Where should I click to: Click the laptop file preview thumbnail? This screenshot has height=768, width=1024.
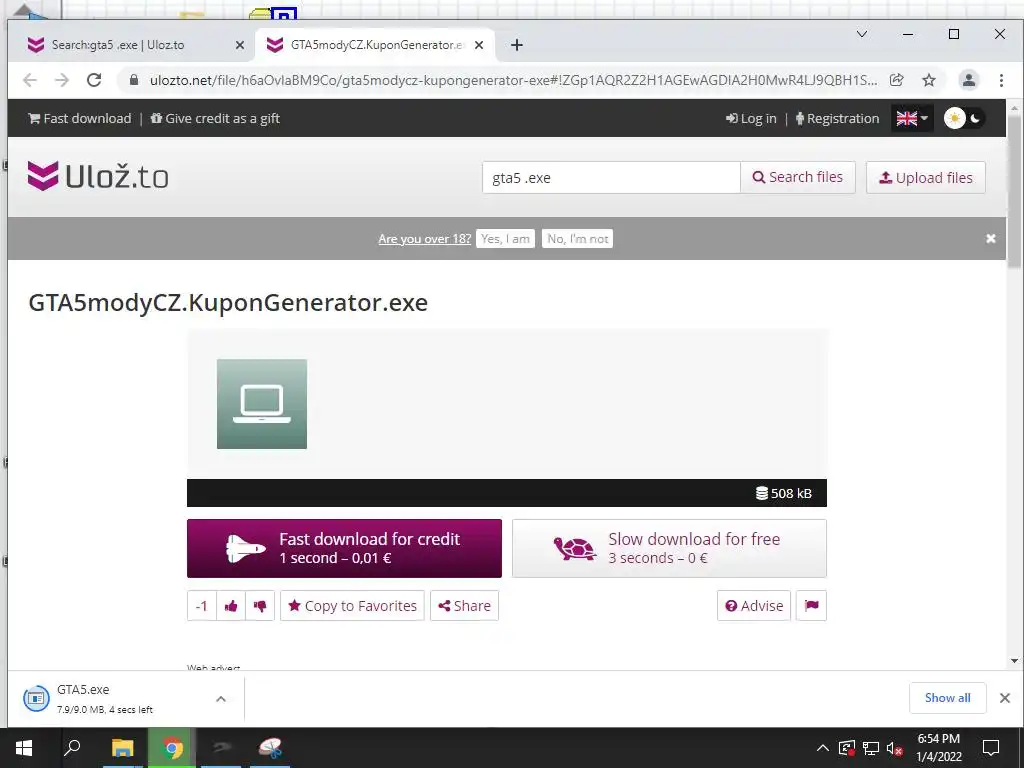click(x=262, y=404)
